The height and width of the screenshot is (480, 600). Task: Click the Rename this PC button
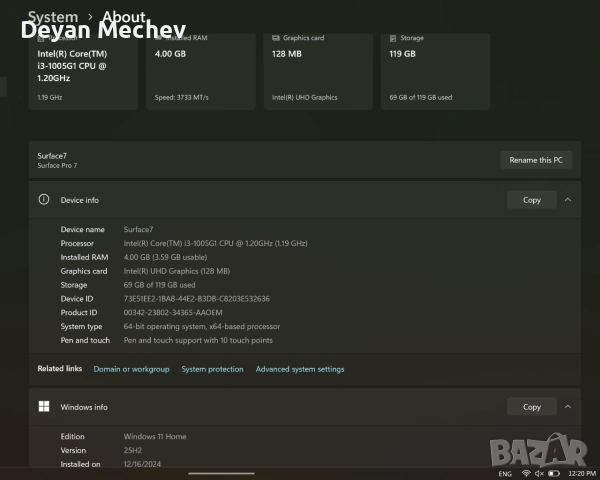(536, 160)
